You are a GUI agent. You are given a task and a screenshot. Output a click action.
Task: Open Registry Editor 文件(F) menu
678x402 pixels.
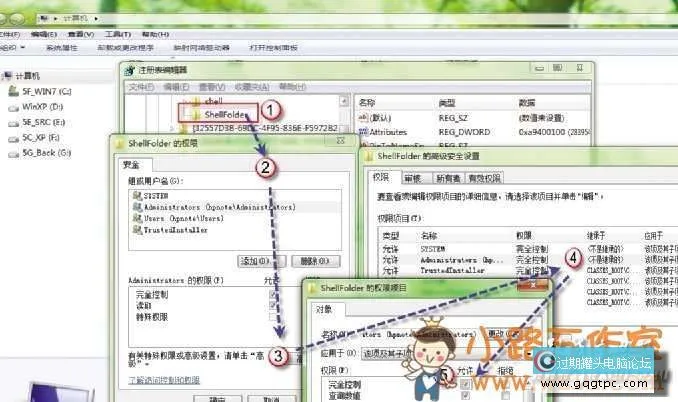click(141, 87)
